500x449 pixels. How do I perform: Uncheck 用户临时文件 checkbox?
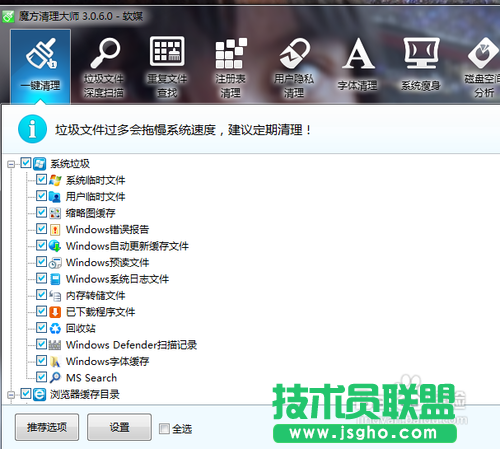(x=41, y=196)
